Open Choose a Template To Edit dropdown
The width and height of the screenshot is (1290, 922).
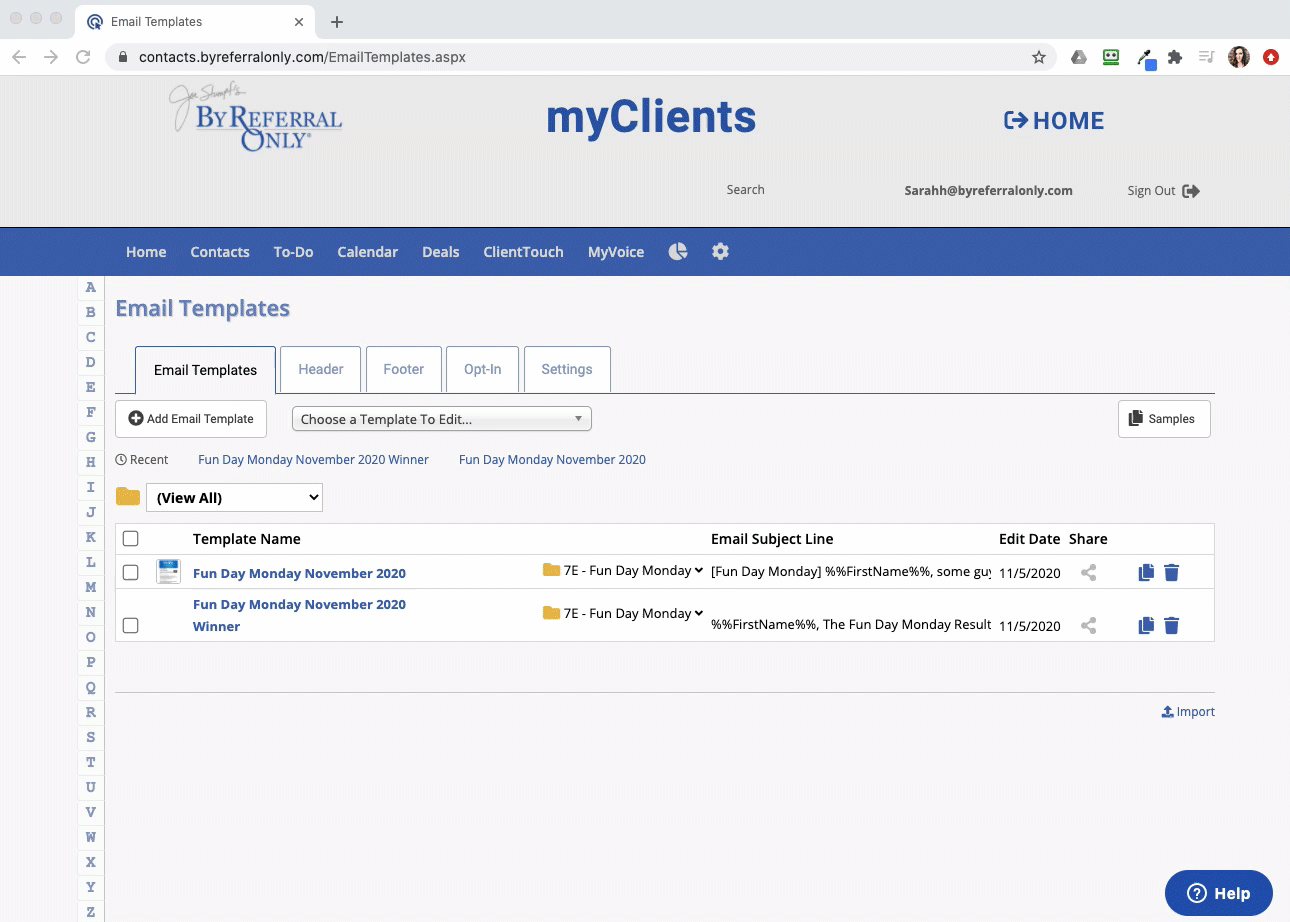[442, 419]
